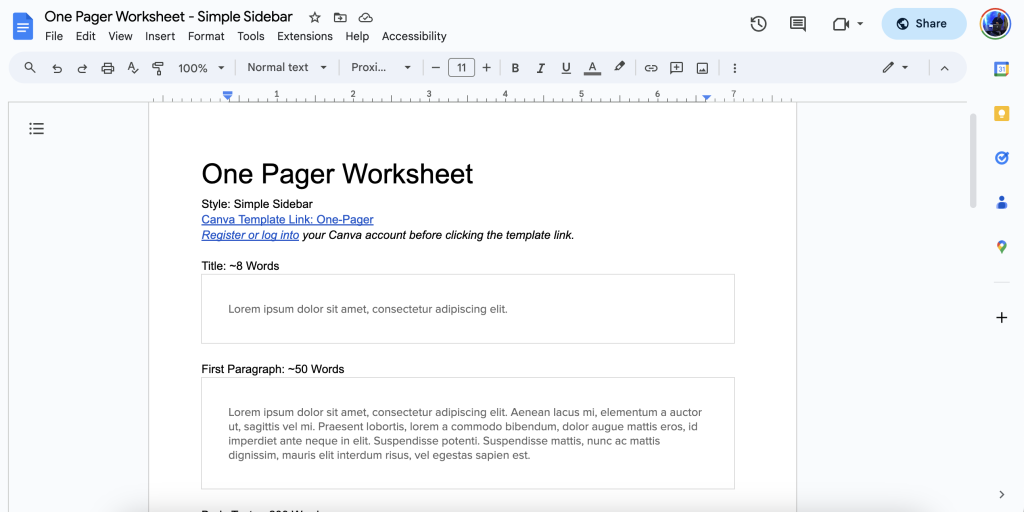The height and width of the screenshot is (512, 1024).
Task: Open the text color picker
Action: click(x=592, y=68)
